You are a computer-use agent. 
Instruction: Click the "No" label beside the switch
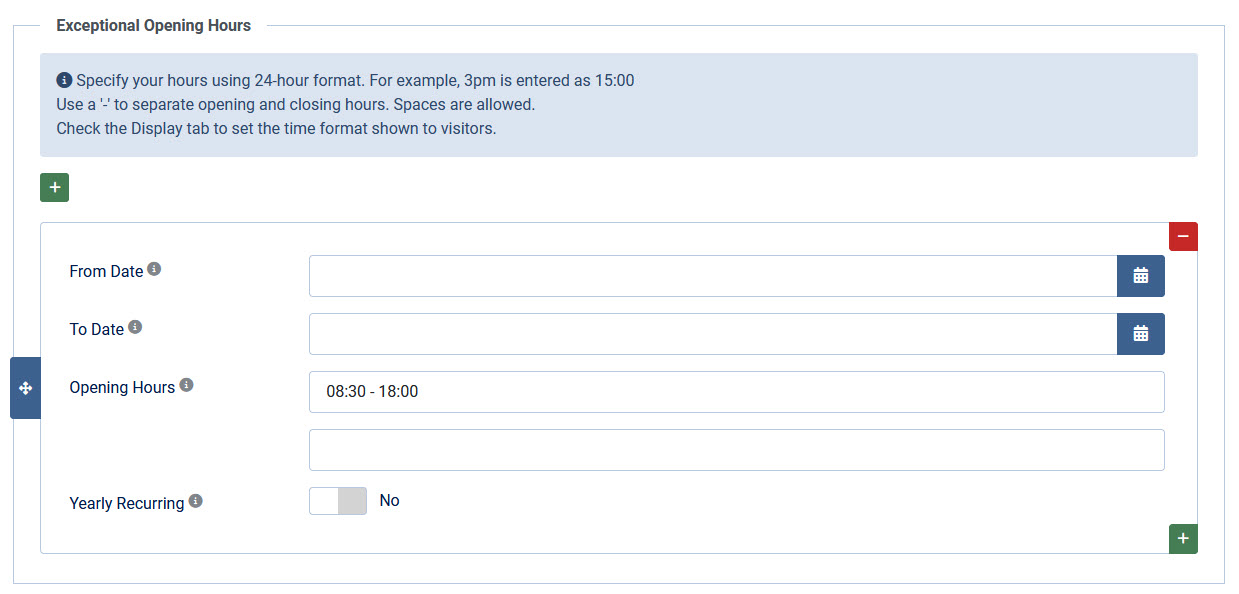pos(389,501)
